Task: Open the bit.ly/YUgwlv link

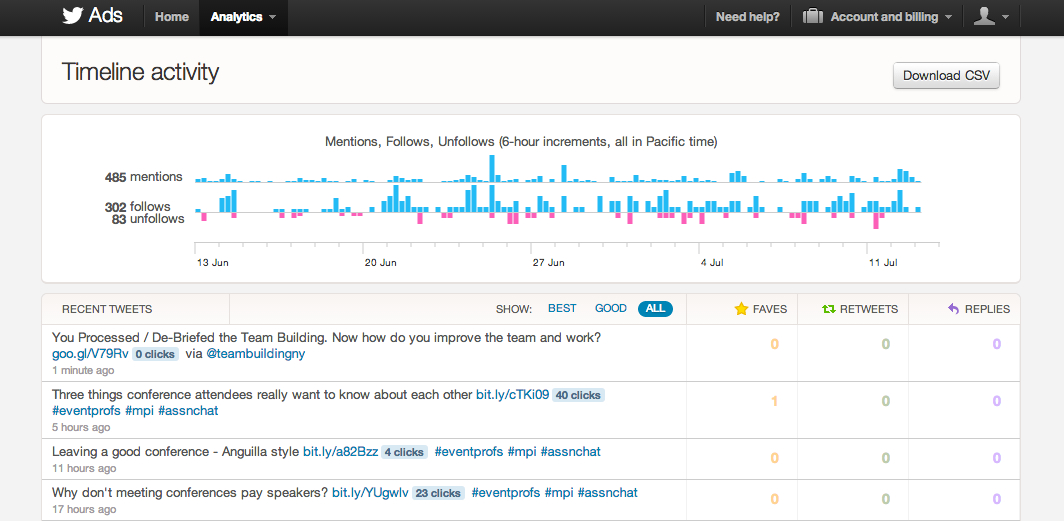Action: tap(370, 493)
